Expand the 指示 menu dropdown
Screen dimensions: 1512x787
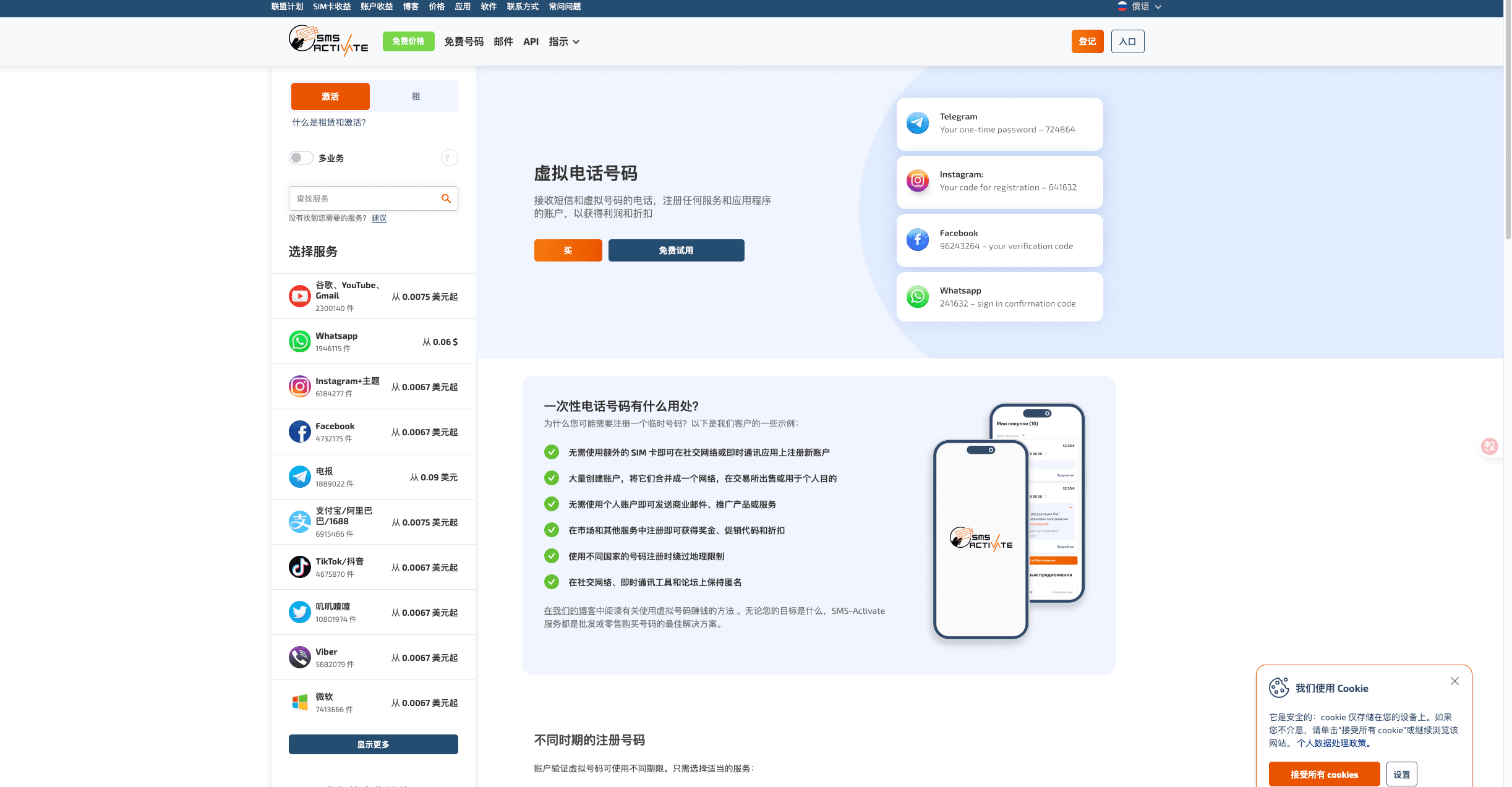tap(564, 41)
